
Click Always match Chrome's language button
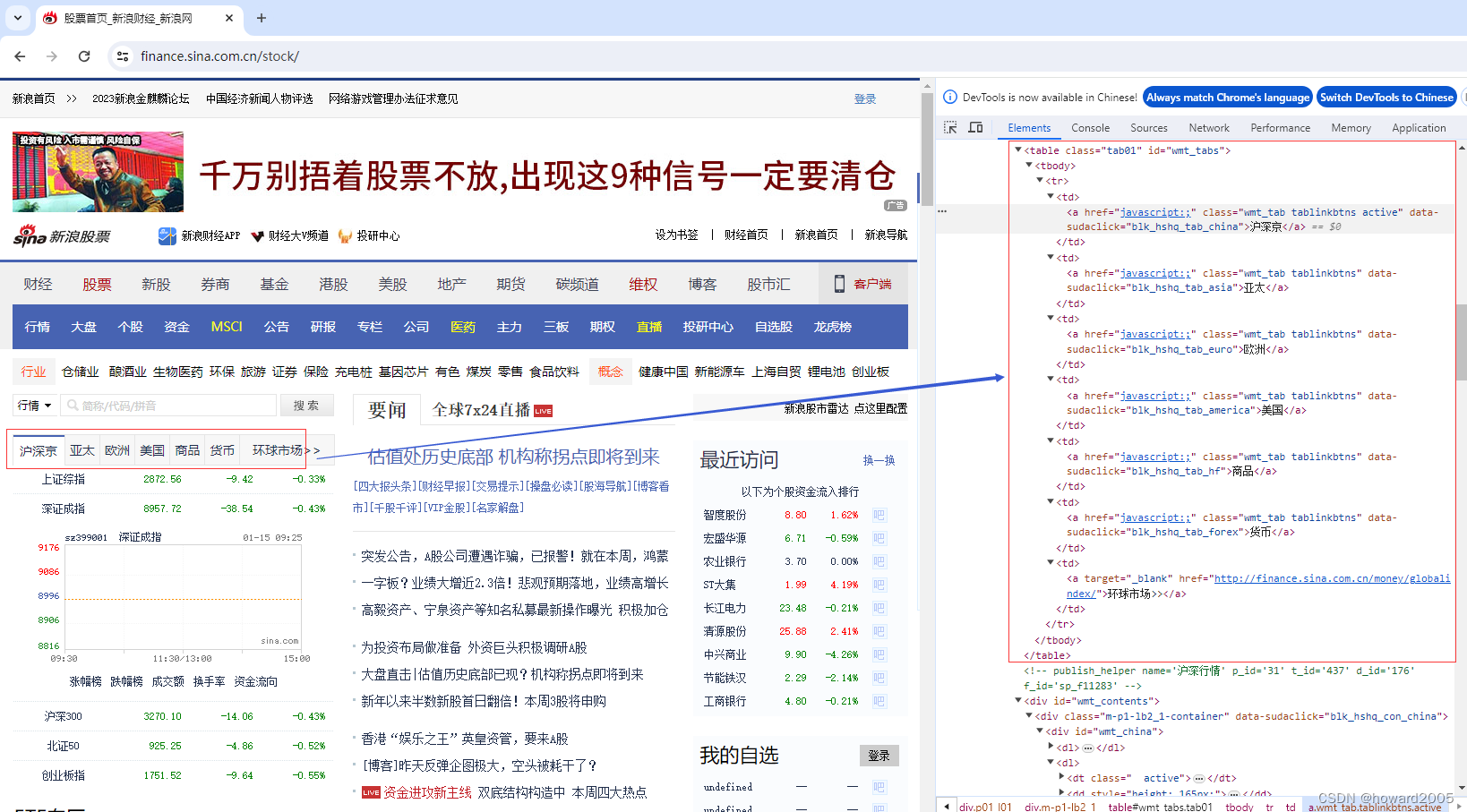coord(1228,98)
